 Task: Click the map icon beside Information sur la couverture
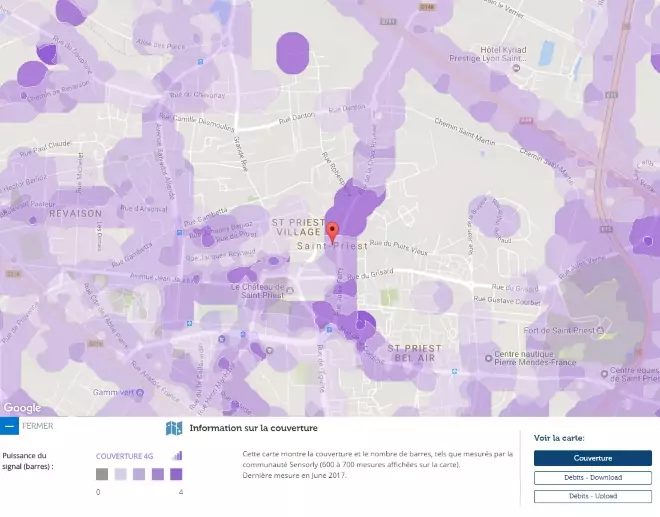pos(174,428)
